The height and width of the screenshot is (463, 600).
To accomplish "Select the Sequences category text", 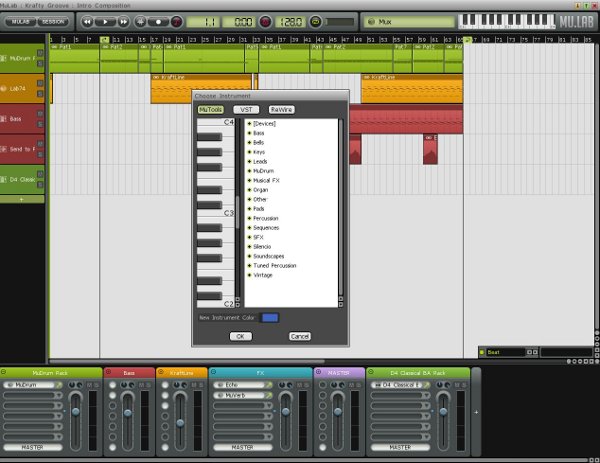I will pos(266,228).
